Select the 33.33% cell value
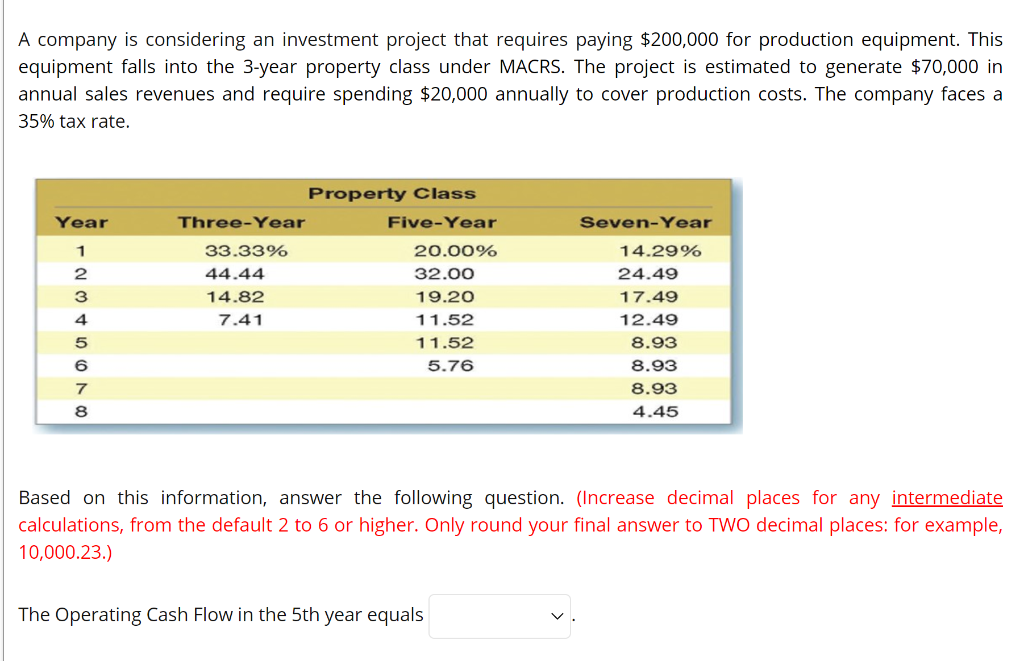The width and height of the screenshot is (1024, 661). coord(246,251)
